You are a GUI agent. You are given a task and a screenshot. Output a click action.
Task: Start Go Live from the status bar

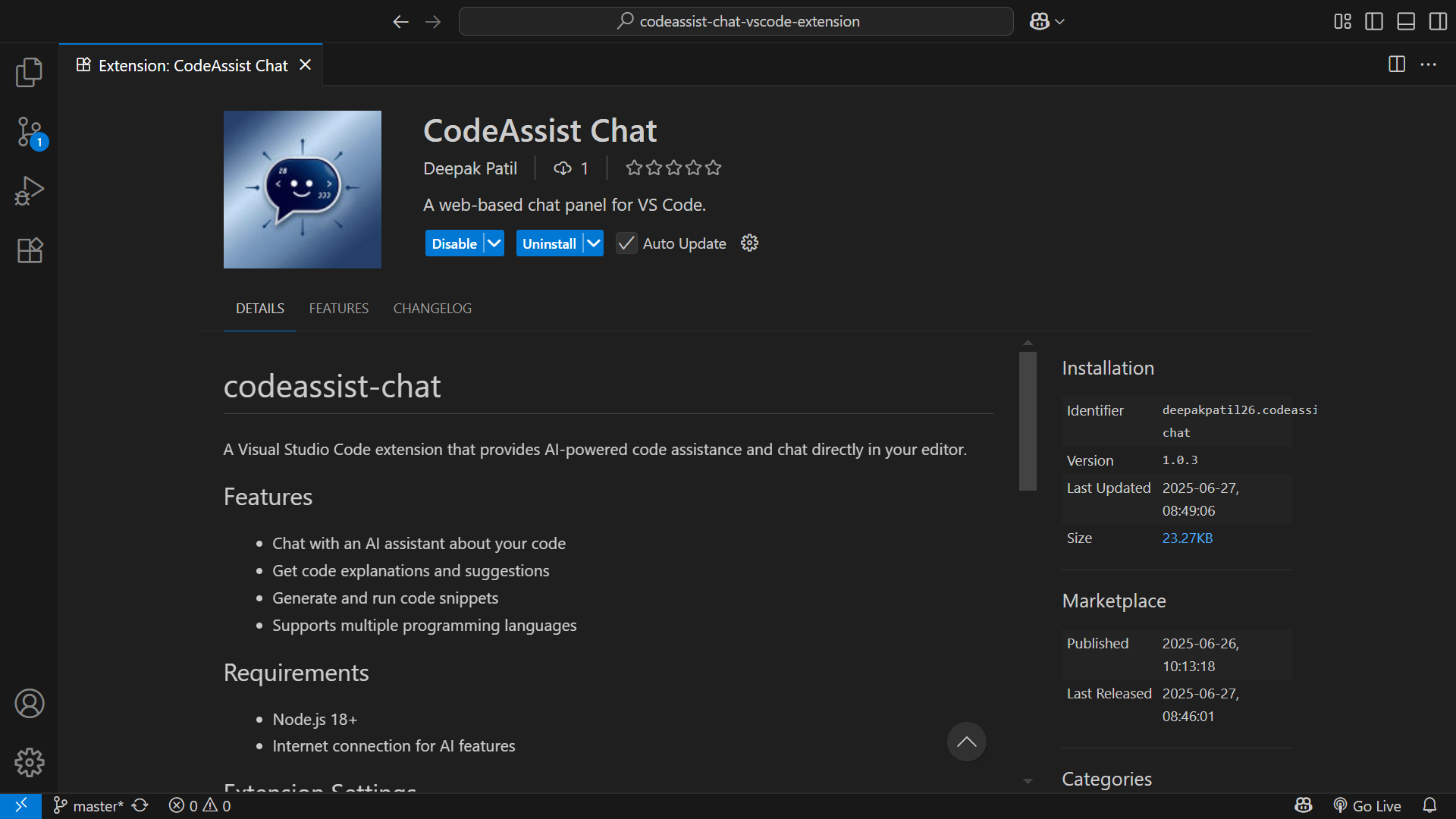point(1367,805)
